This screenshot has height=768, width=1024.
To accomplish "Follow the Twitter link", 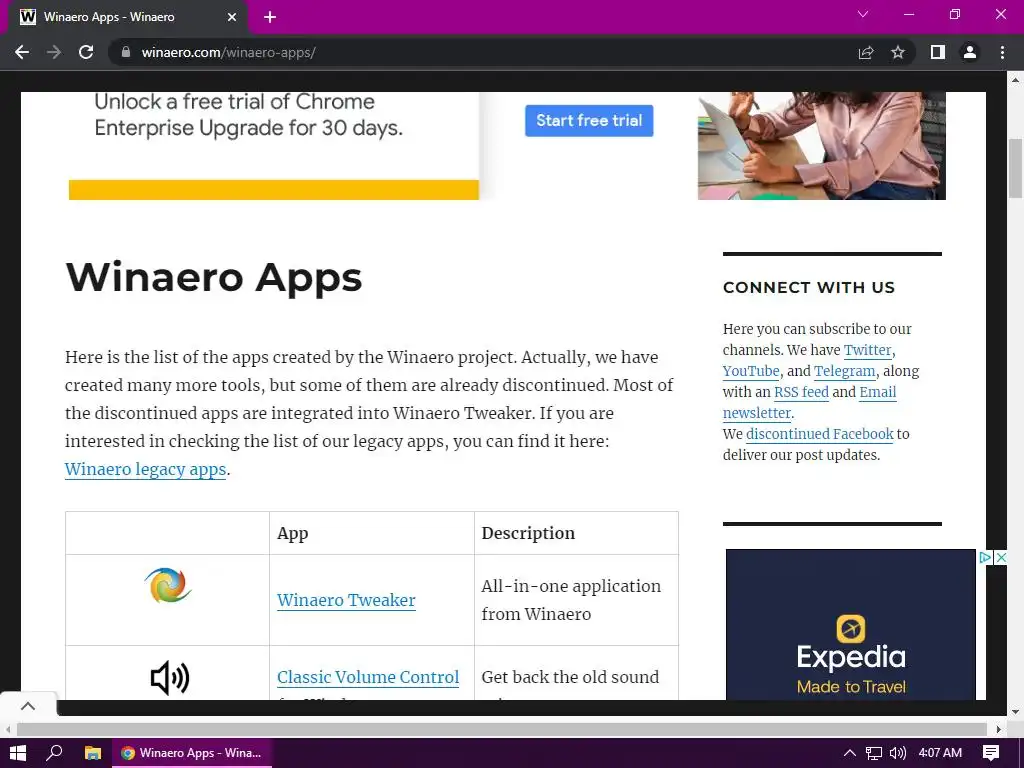I will 867,350.
